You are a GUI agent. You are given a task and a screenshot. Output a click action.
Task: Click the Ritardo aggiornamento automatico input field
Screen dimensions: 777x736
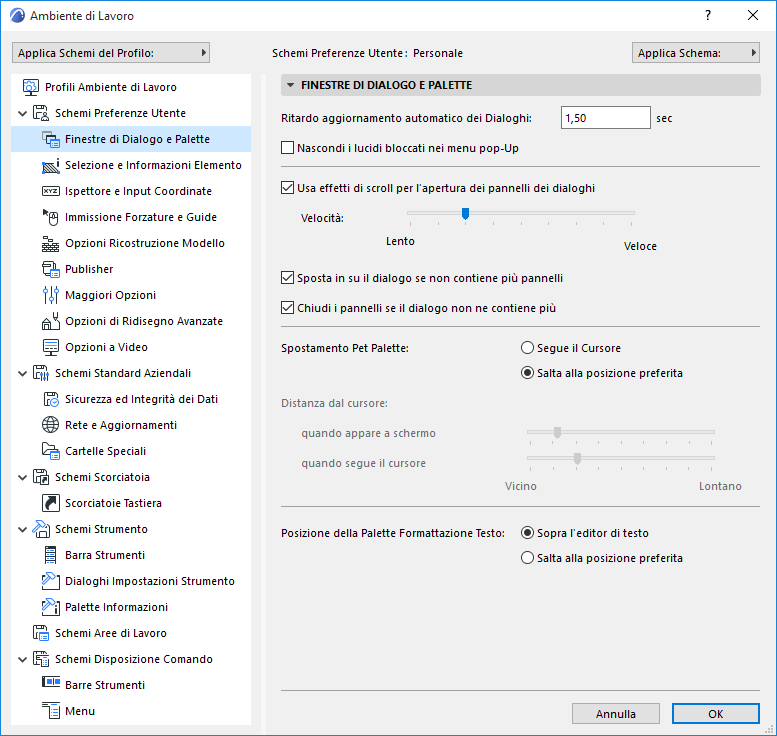pyautogui.click(x=605, y=118)
